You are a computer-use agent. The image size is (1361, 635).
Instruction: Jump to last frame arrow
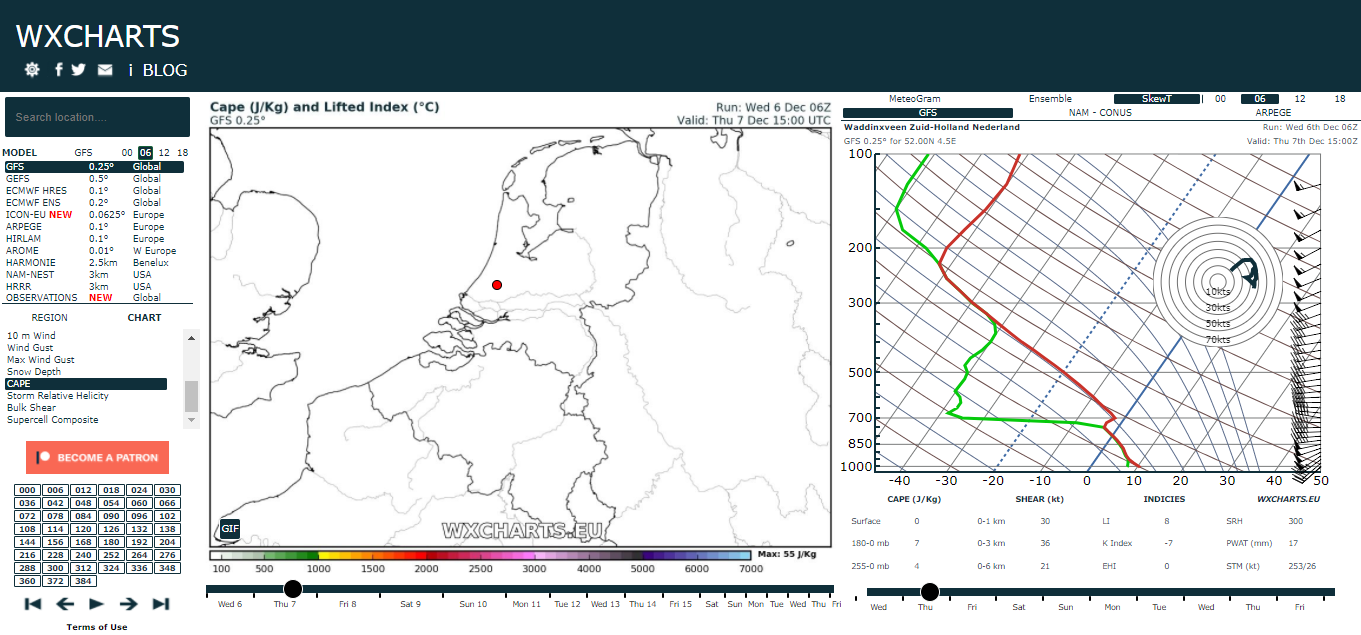[x=160, y=603]
